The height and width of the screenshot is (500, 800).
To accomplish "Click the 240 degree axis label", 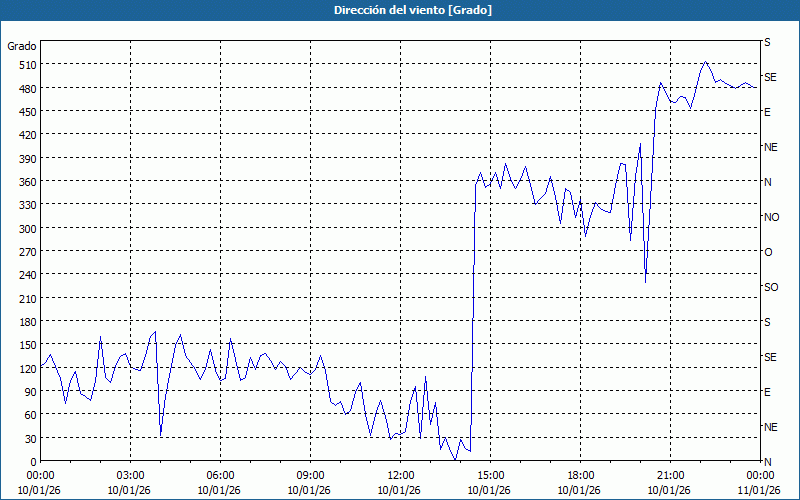I will pos(24,275).
